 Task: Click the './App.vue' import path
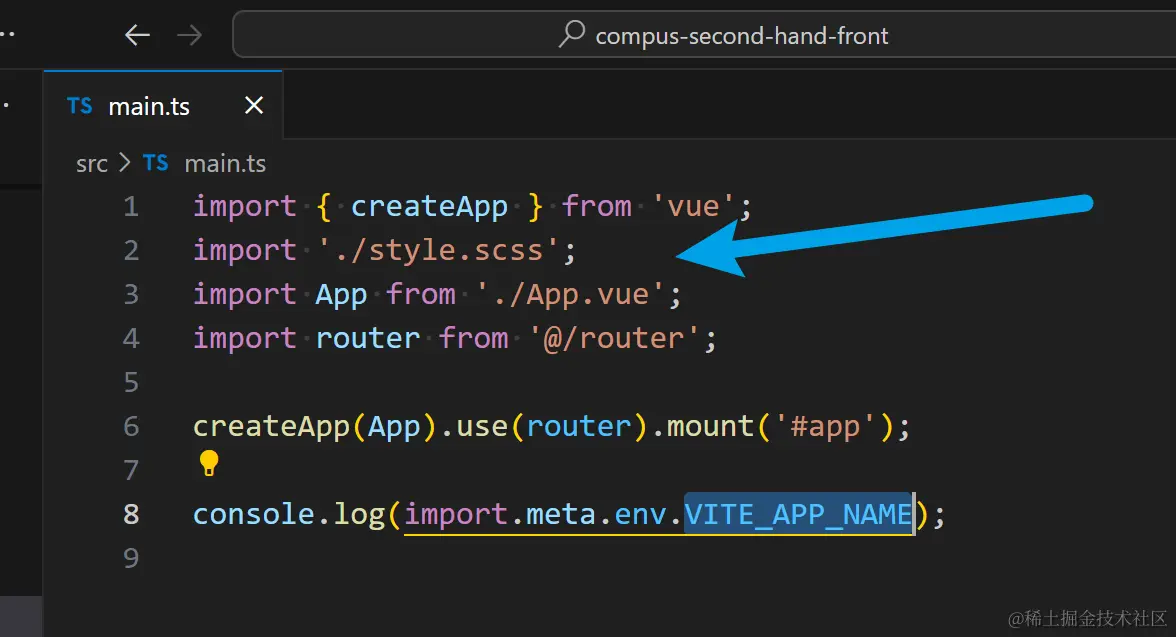coord(570,294)
